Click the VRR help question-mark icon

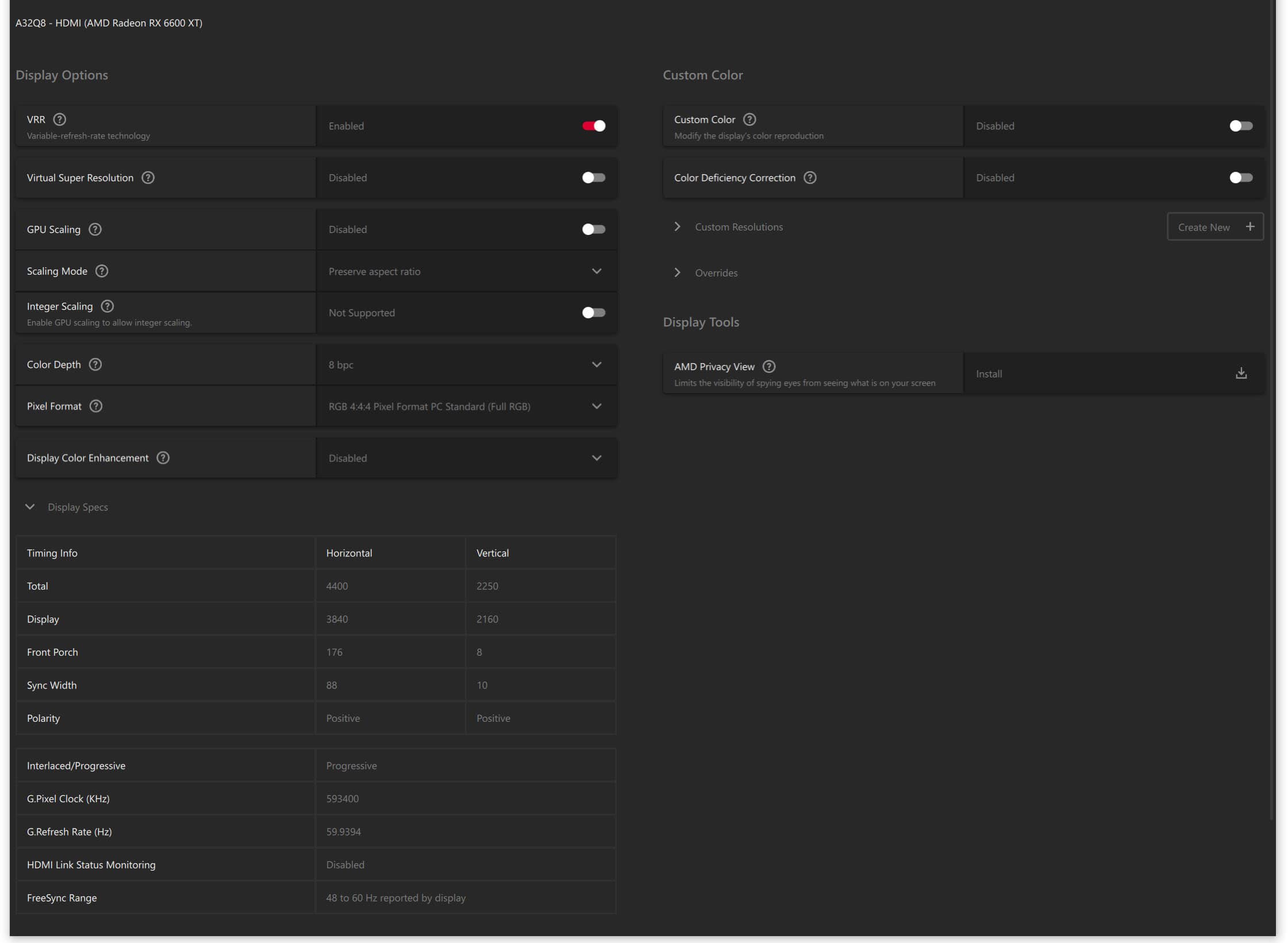(60, 120)
